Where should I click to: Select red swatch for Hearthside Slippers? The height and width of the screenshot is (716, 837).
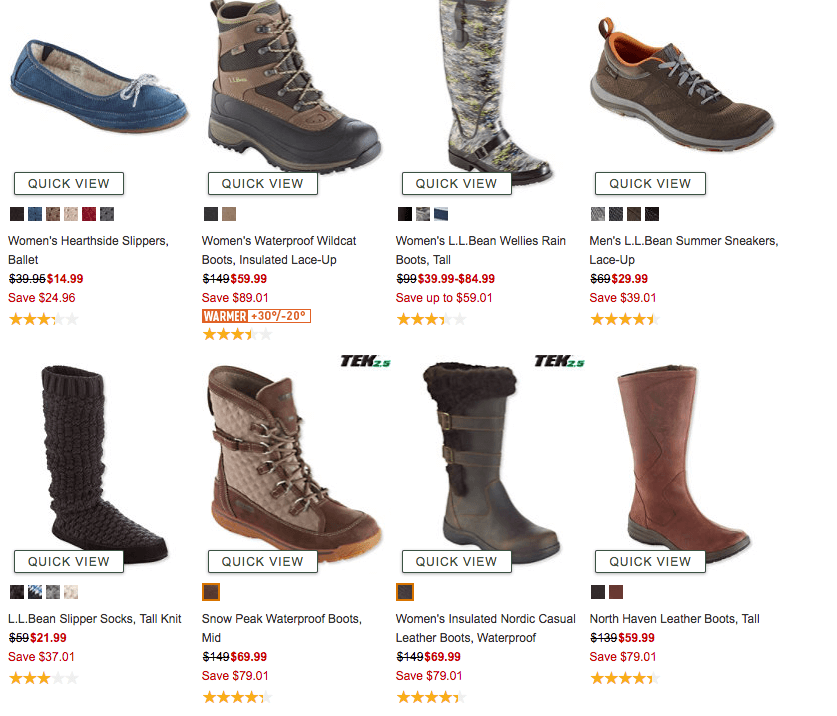point(89,214)
